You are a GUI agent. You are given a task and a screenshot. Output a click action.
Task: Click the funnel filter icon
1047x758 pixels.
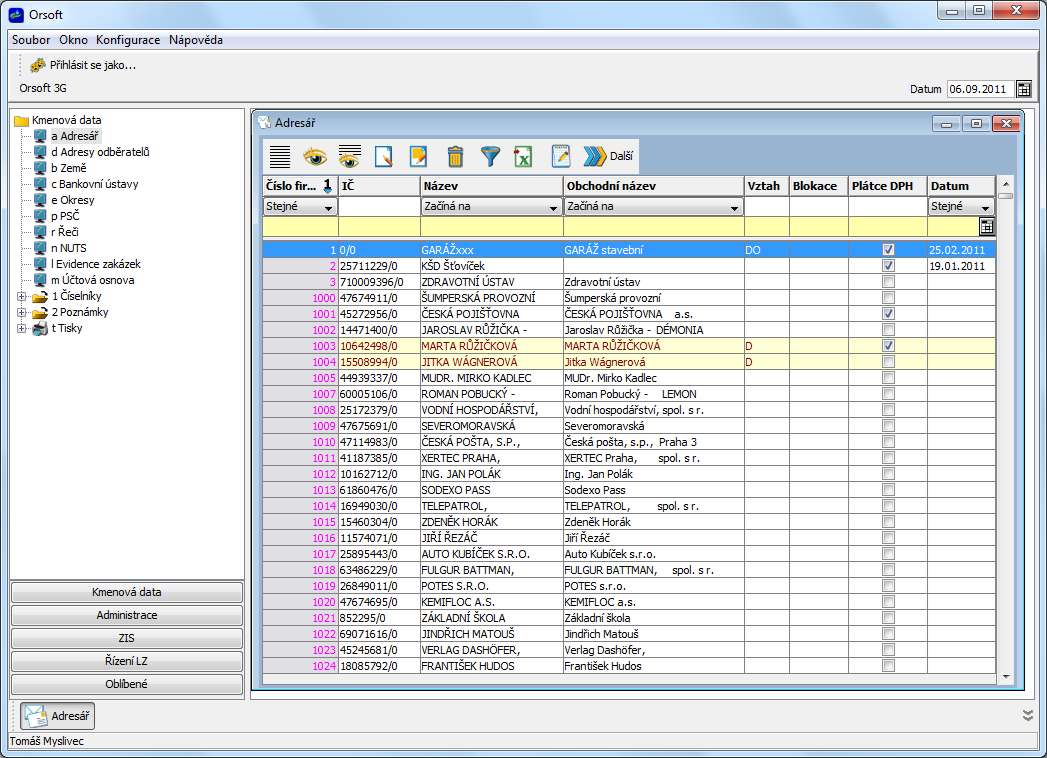point(490,156)
